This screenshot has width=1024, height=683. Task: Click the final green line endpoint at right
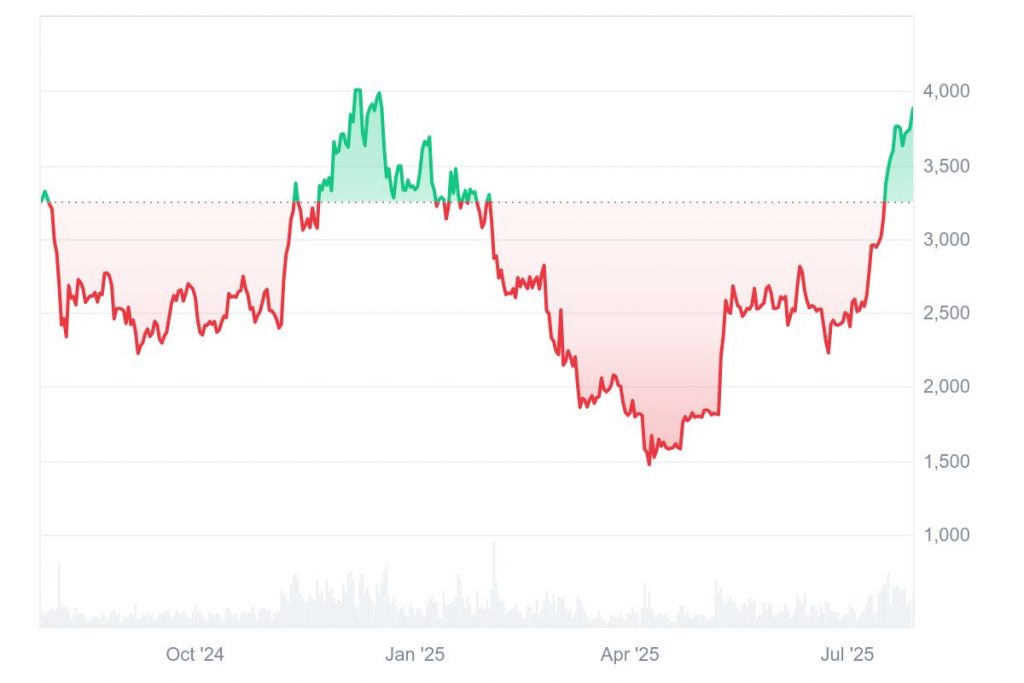(912, 108)
